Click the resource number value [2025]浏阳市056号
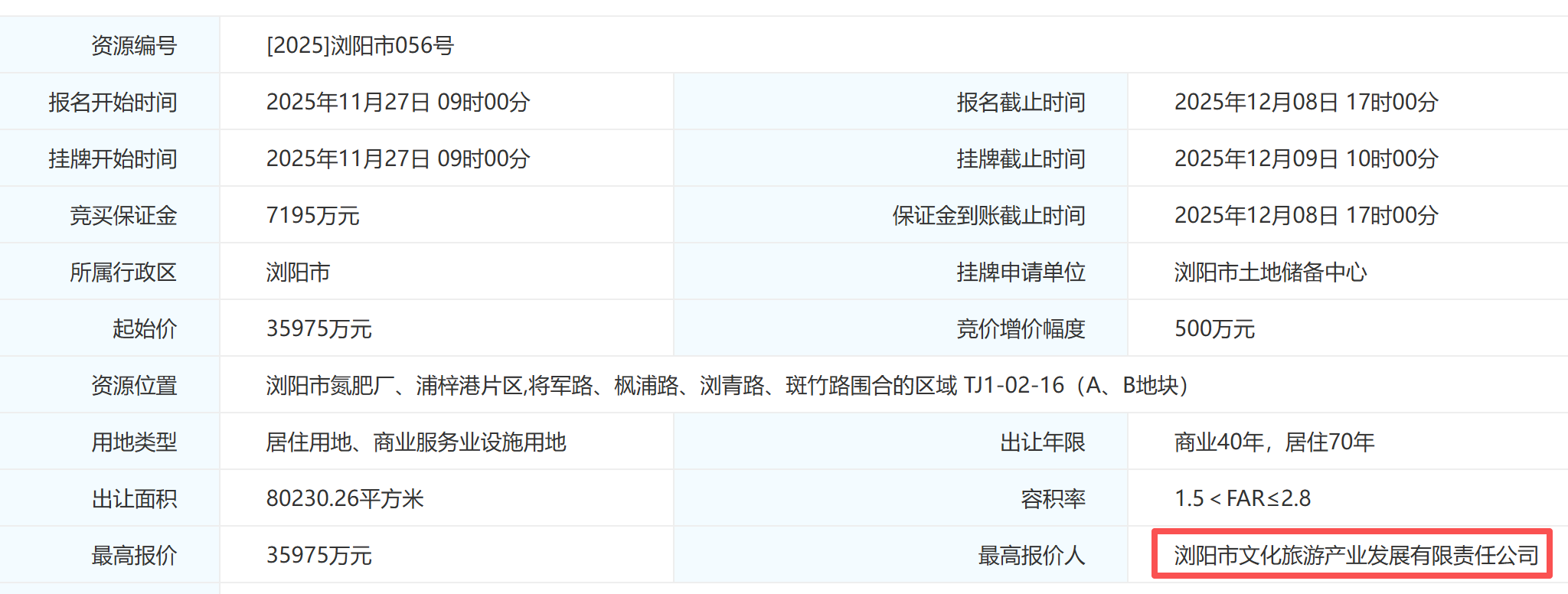 click(x=360, y=46)
